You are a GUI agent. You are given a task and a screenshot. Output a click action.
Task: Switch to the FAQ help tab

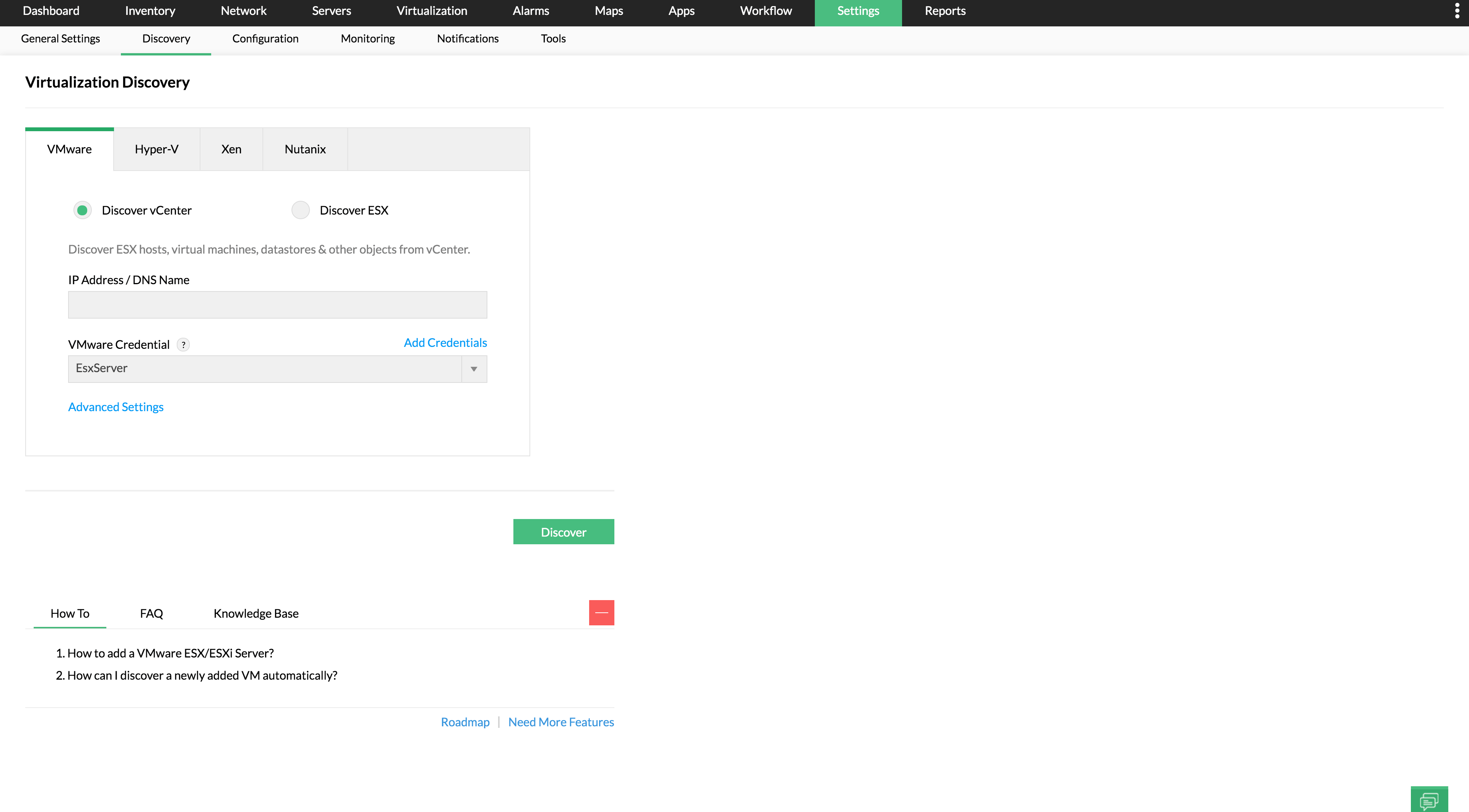(x=151, y=613)
